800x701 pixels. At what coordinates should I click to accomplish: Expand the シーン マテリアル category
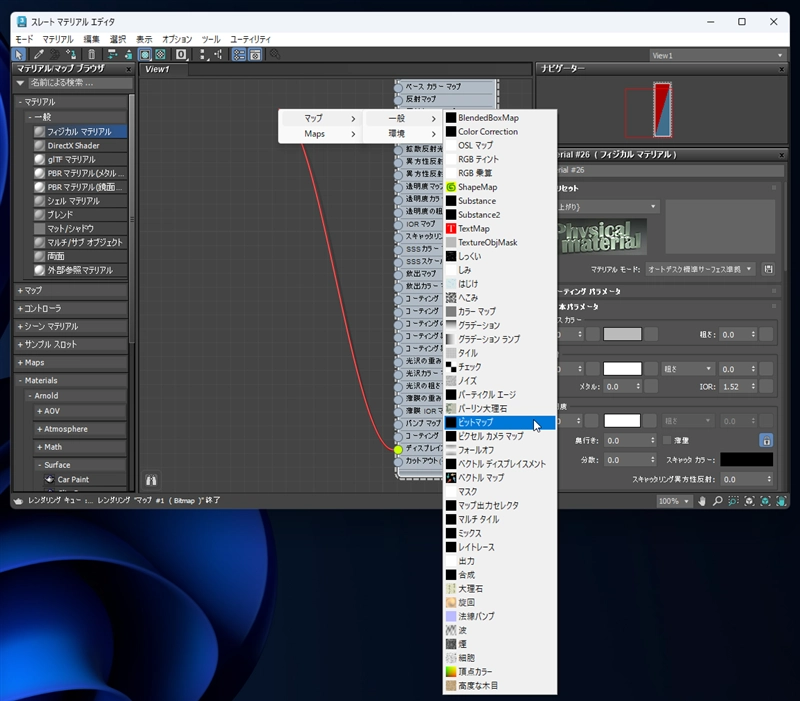point(71,327)
